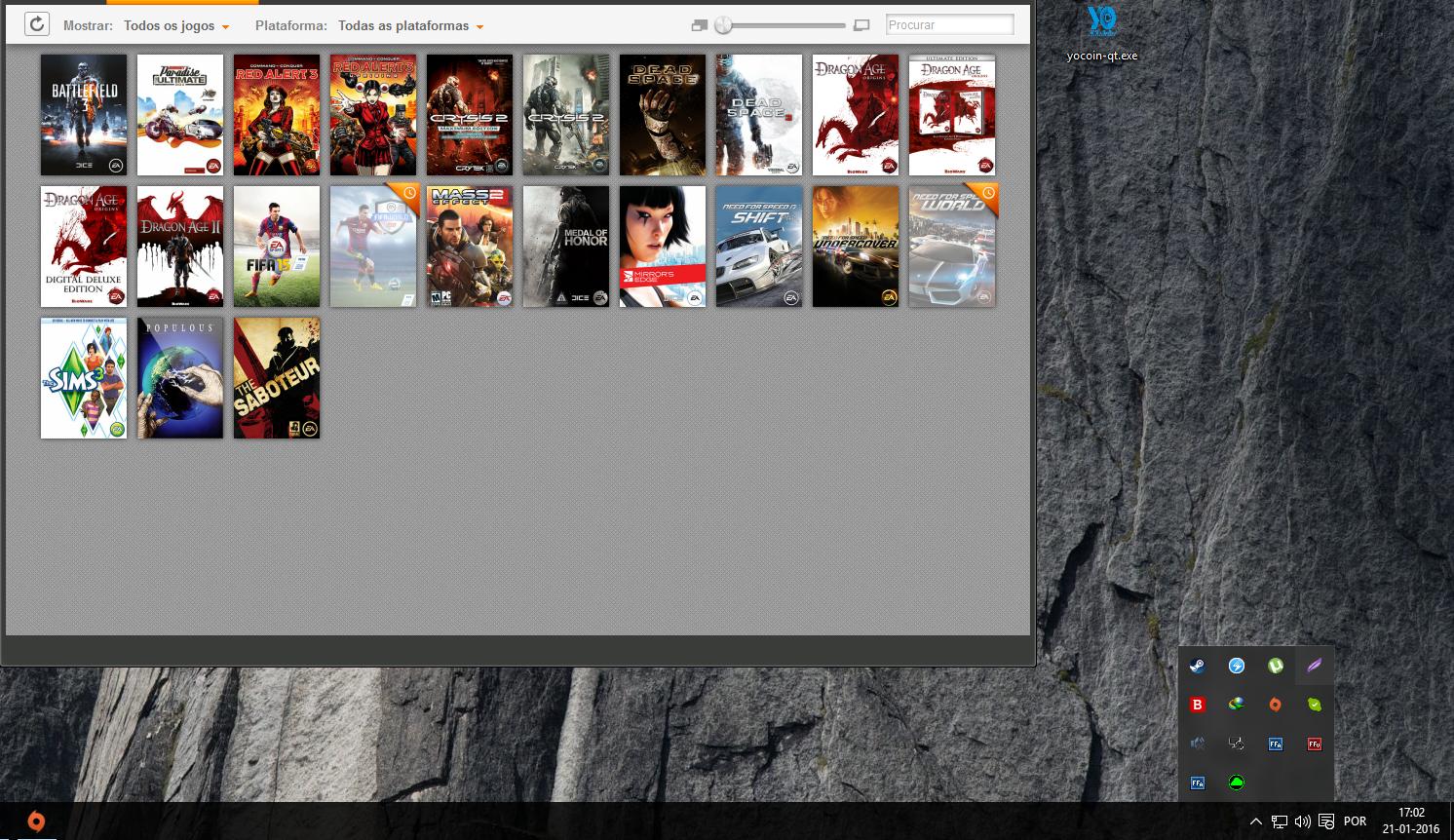Open the 'Todos os jogos' filter dropdown
The width and height of the screenshot is (1454, 840).
[x=176, y=25]
